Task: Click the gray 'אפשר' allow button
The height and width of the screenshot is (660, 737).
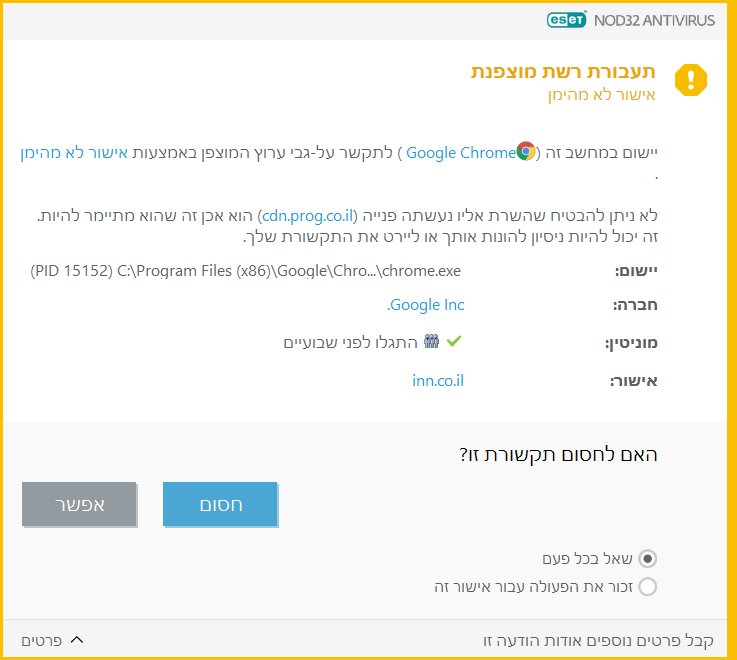Action: (79, 504)
